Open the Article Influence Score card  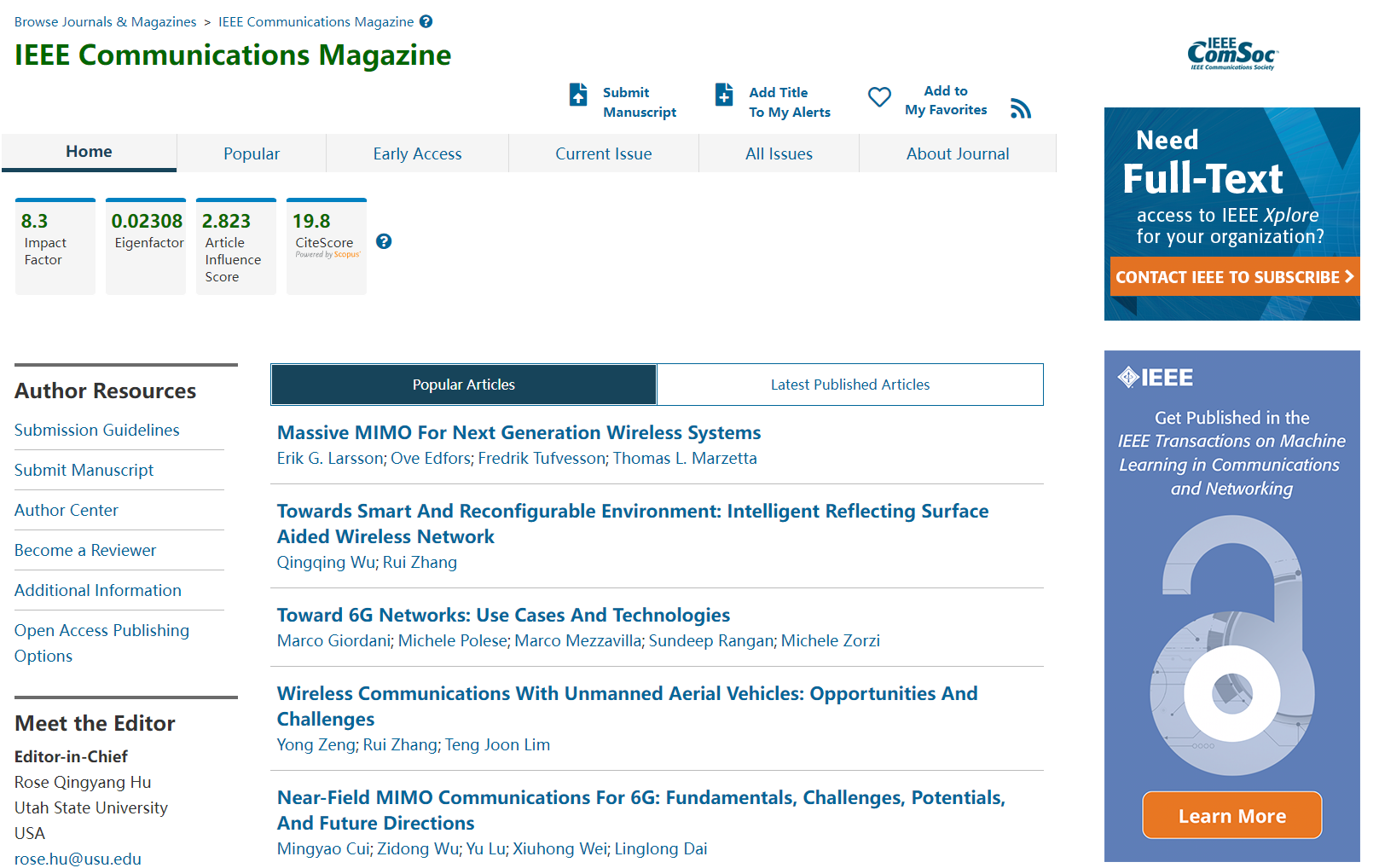coord(236,246)
